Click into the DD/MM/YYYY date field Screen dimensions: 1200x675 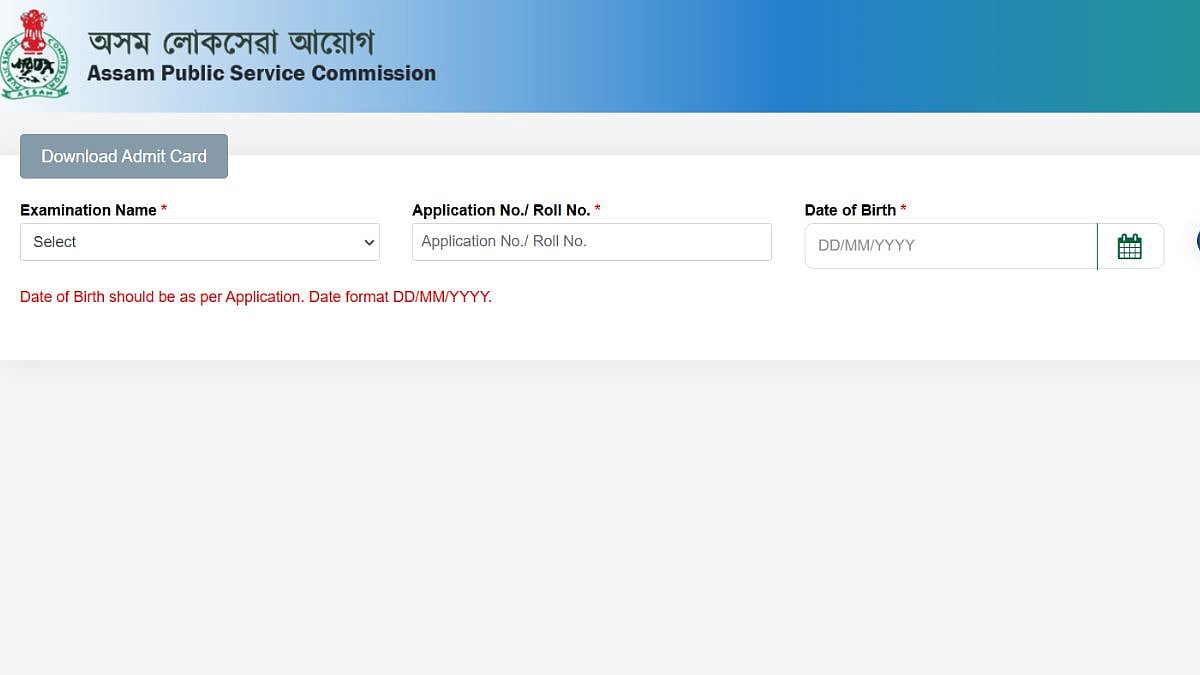pos(950,246)
